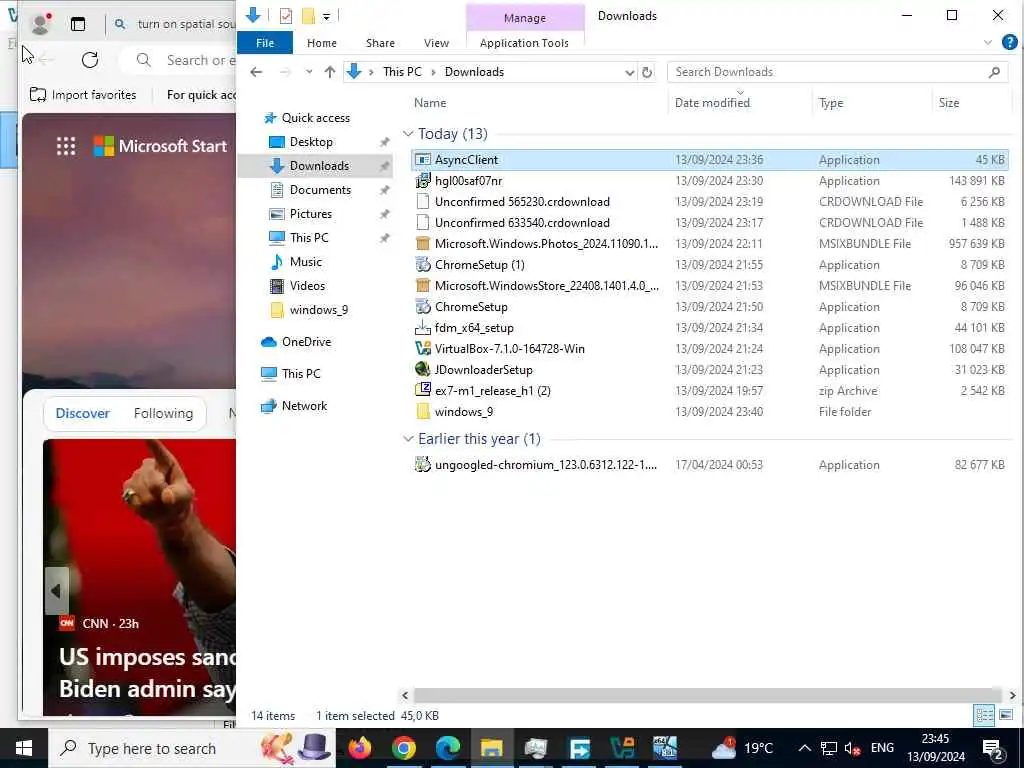Select Documents in navigation pane
This screenshot has height=768, width=1024.
point(320,190)
